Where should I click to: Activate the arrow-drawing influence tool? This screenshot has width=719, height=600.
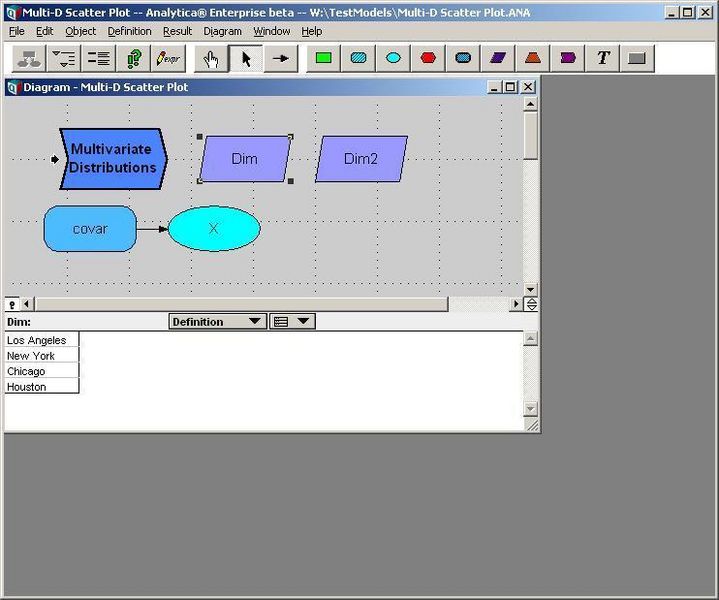click(x=281, y=59)
